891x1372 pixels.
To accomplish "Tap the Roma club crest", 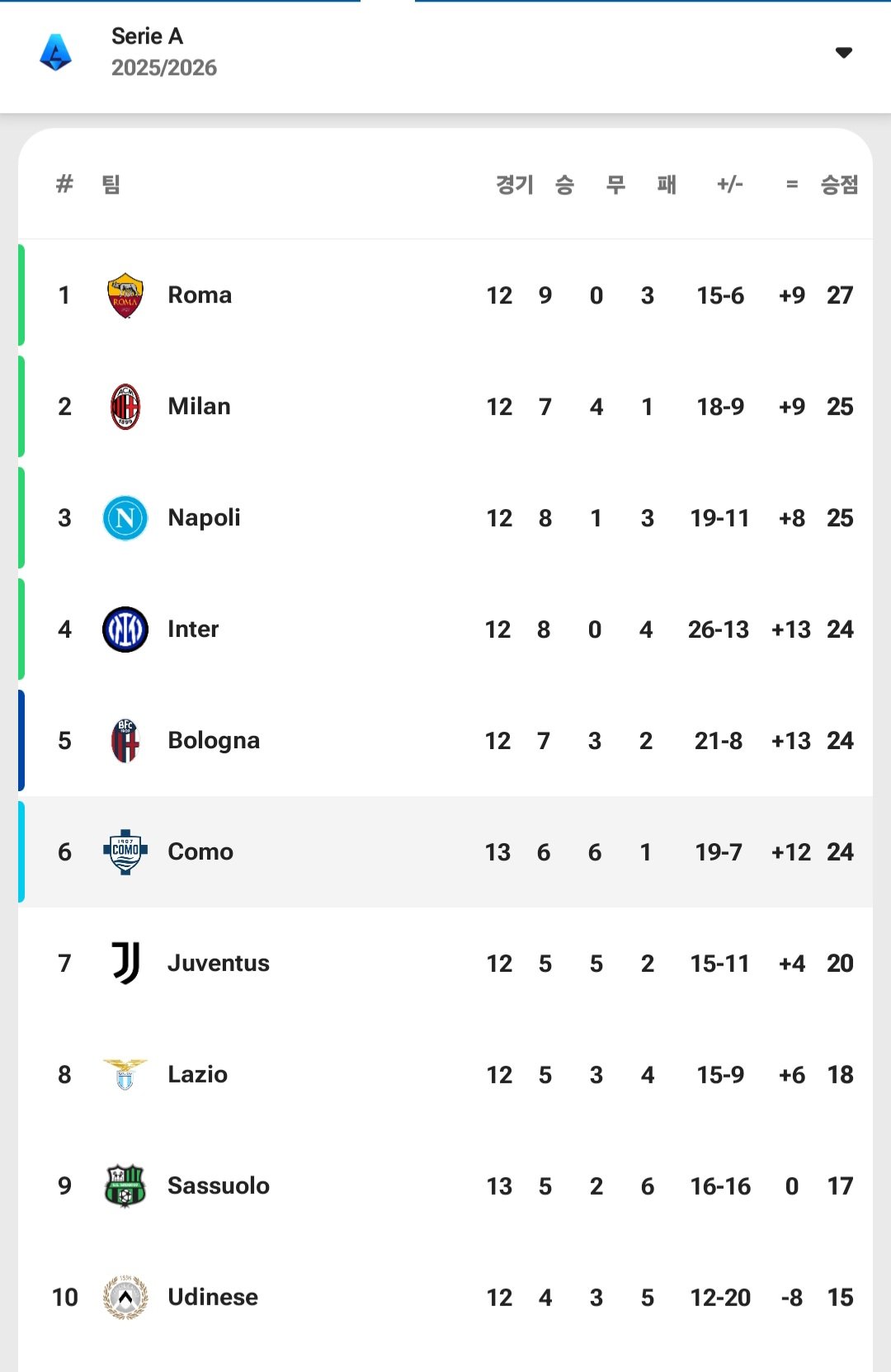I will [125, 295].
